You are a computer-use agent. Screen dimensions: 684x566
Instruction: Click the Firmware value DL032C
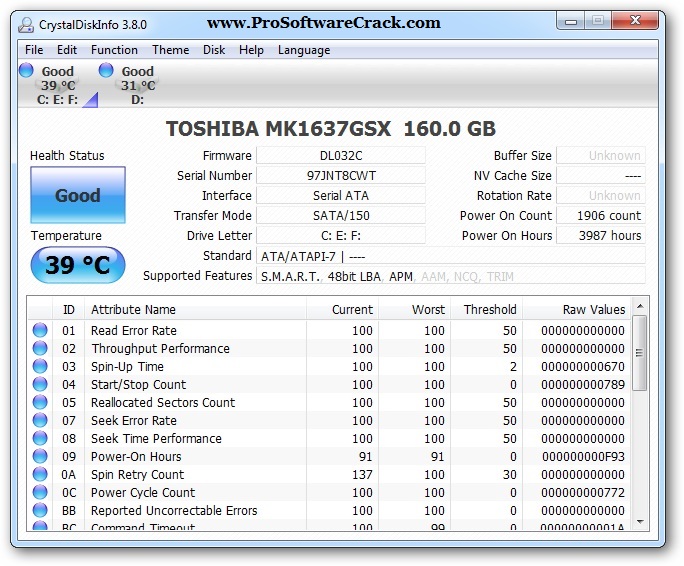[341, 155]
